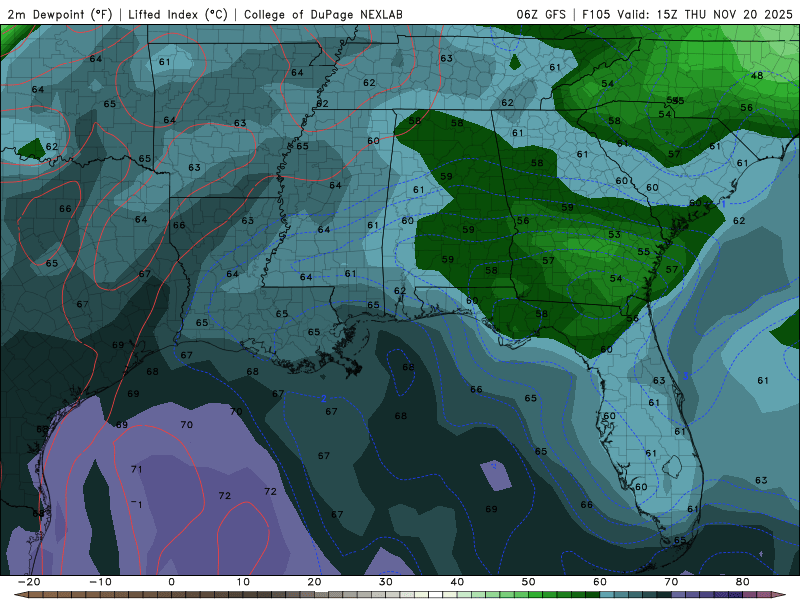Click the 53 dewpoint value in Georgia

[x=614, y=234]
